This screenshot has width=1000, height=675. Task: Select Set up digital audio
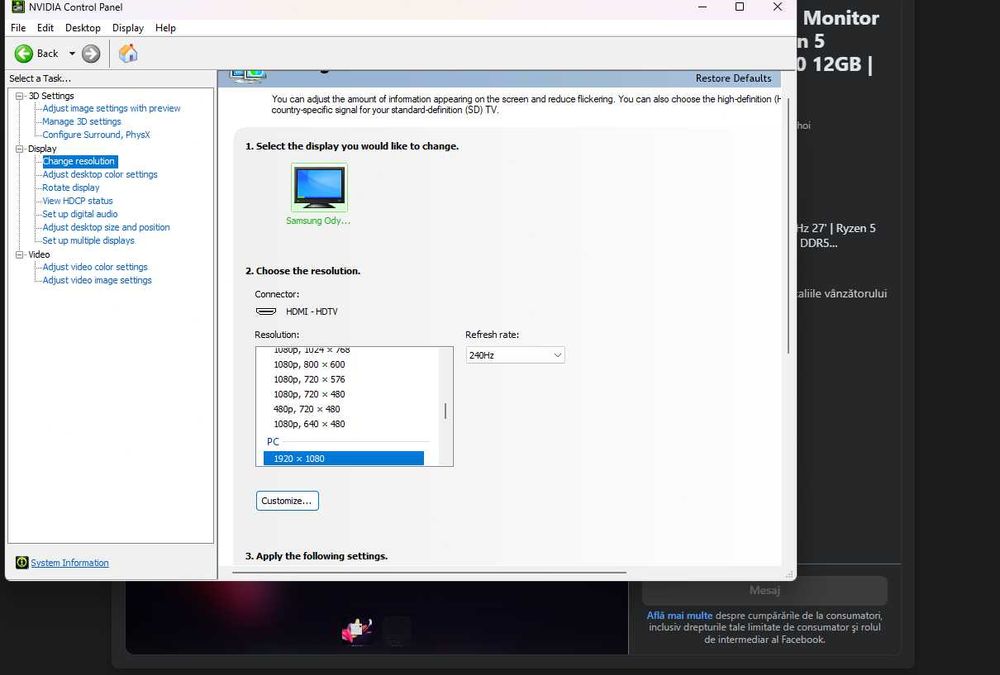tap(80, 214)
